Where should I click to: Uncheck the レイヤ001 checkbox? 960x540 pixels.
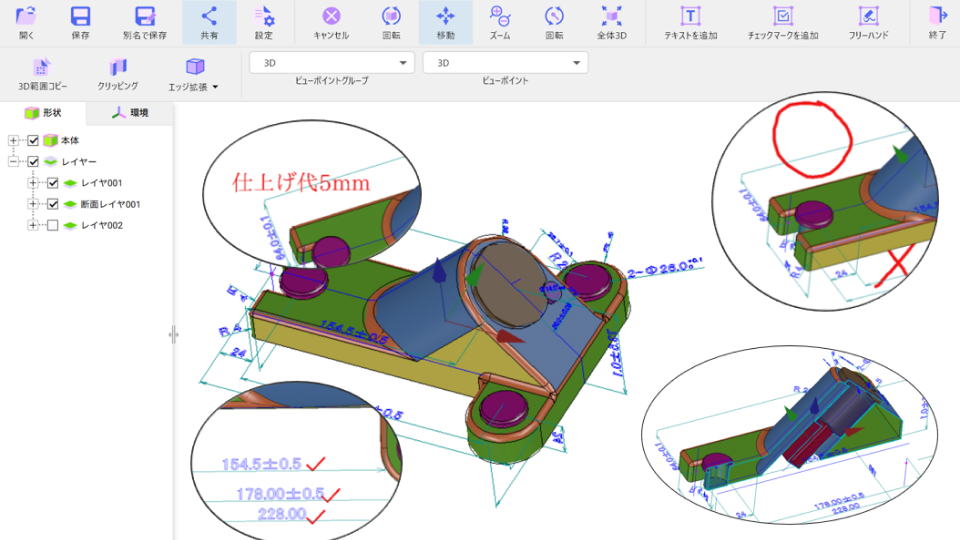(x=53, y=183)
